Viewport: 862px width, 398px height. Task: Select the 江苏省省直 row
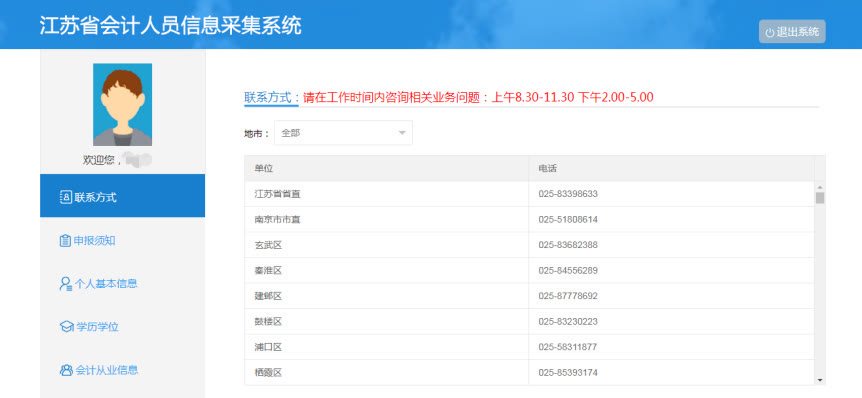click(529, 194)
